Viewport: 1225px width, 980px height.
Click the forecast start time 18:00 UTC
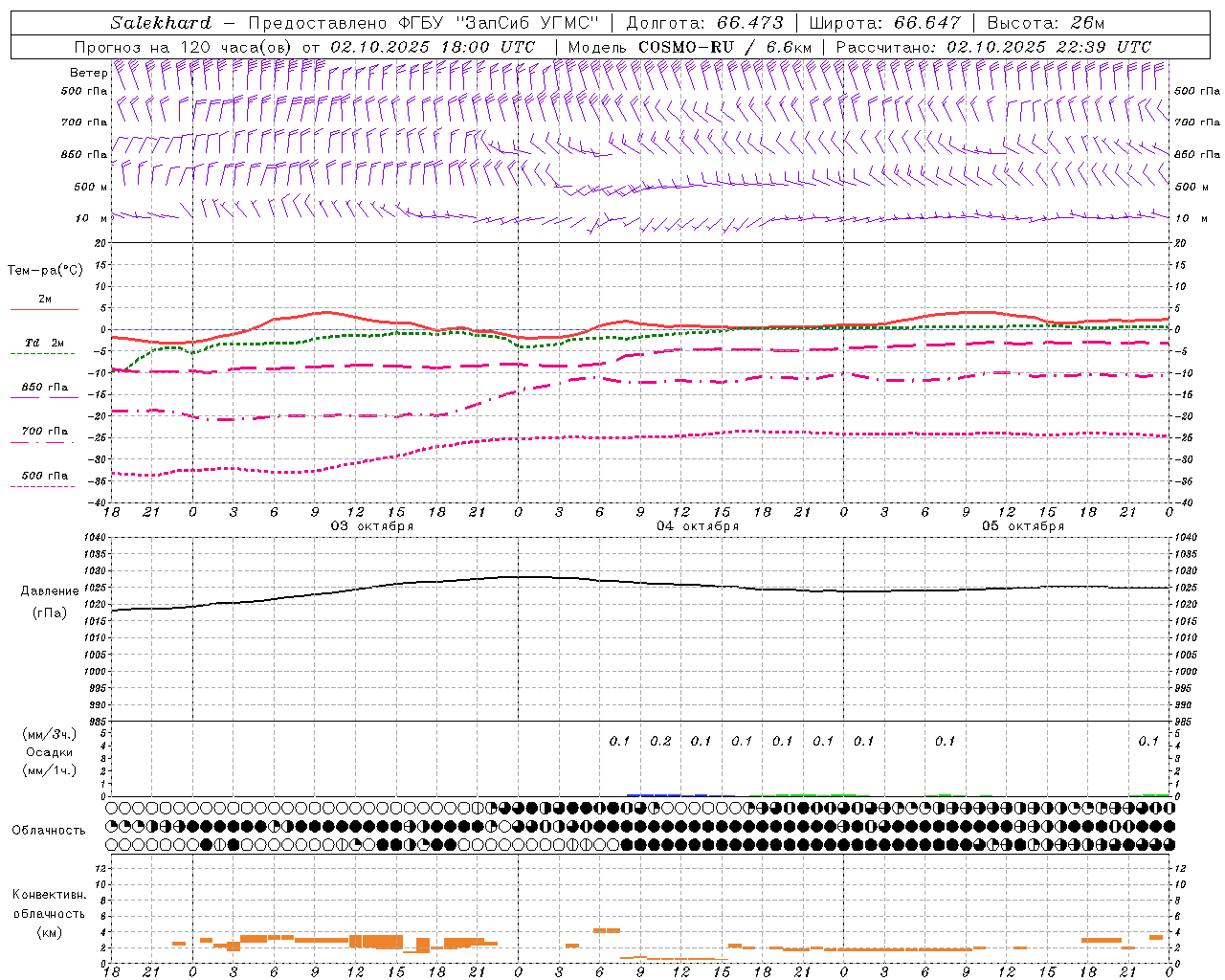click(489, 47)
